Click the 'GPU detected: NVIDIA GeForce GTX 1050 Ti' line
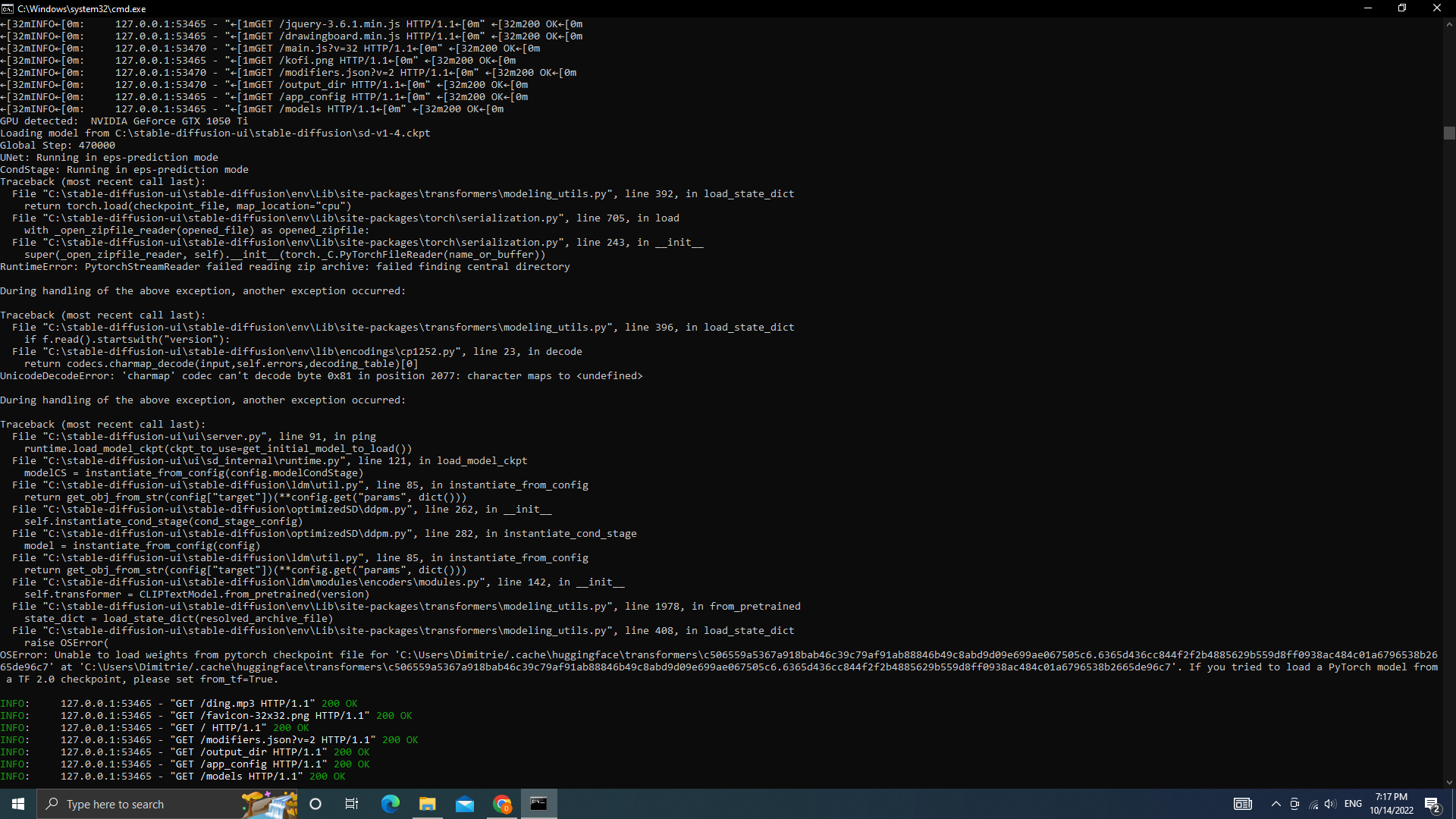Image resolution: width=1456 pixels, height=819 pixels. [x=124, y=121]
